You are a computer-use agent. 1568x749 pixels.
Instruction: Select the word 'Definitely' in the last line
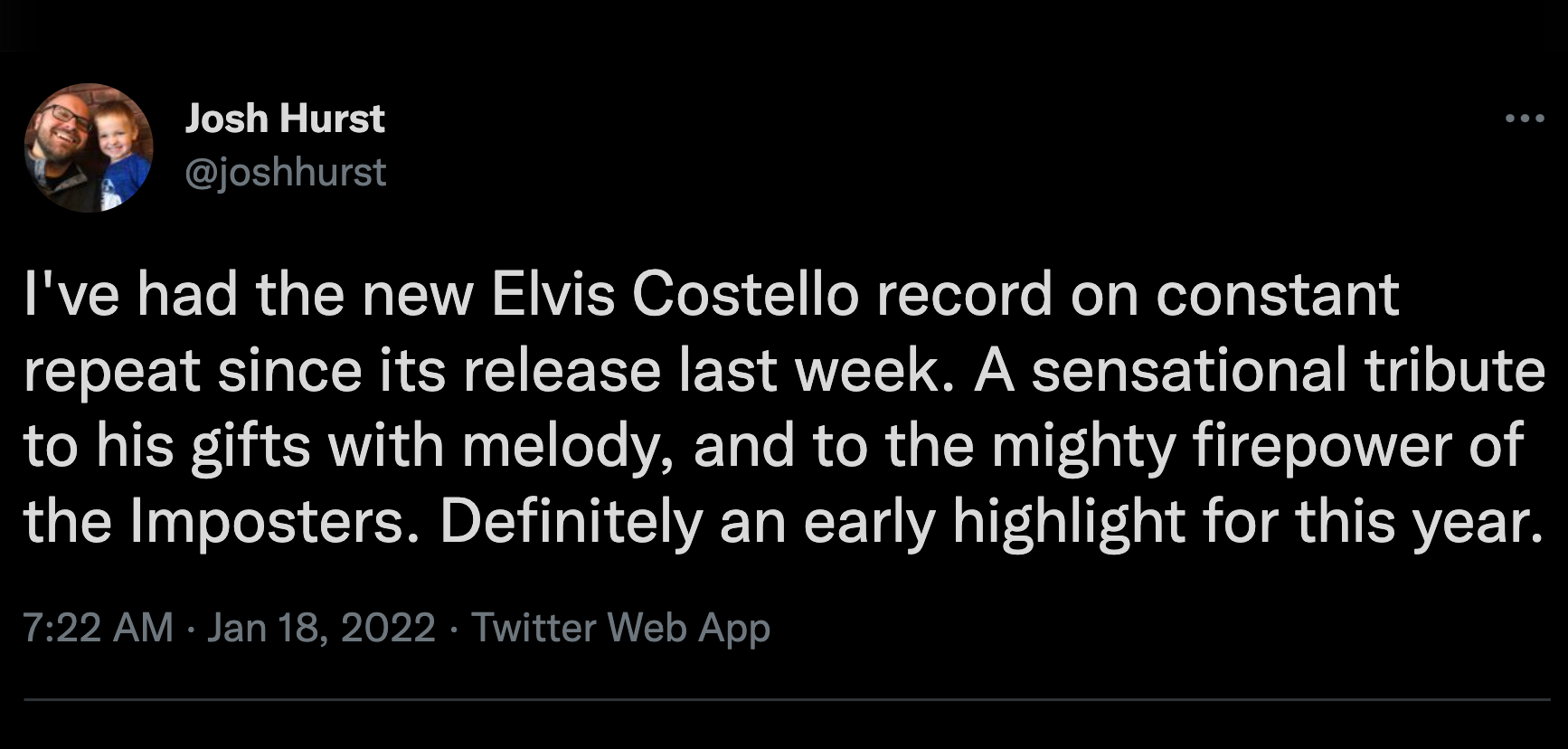point(571,523)
